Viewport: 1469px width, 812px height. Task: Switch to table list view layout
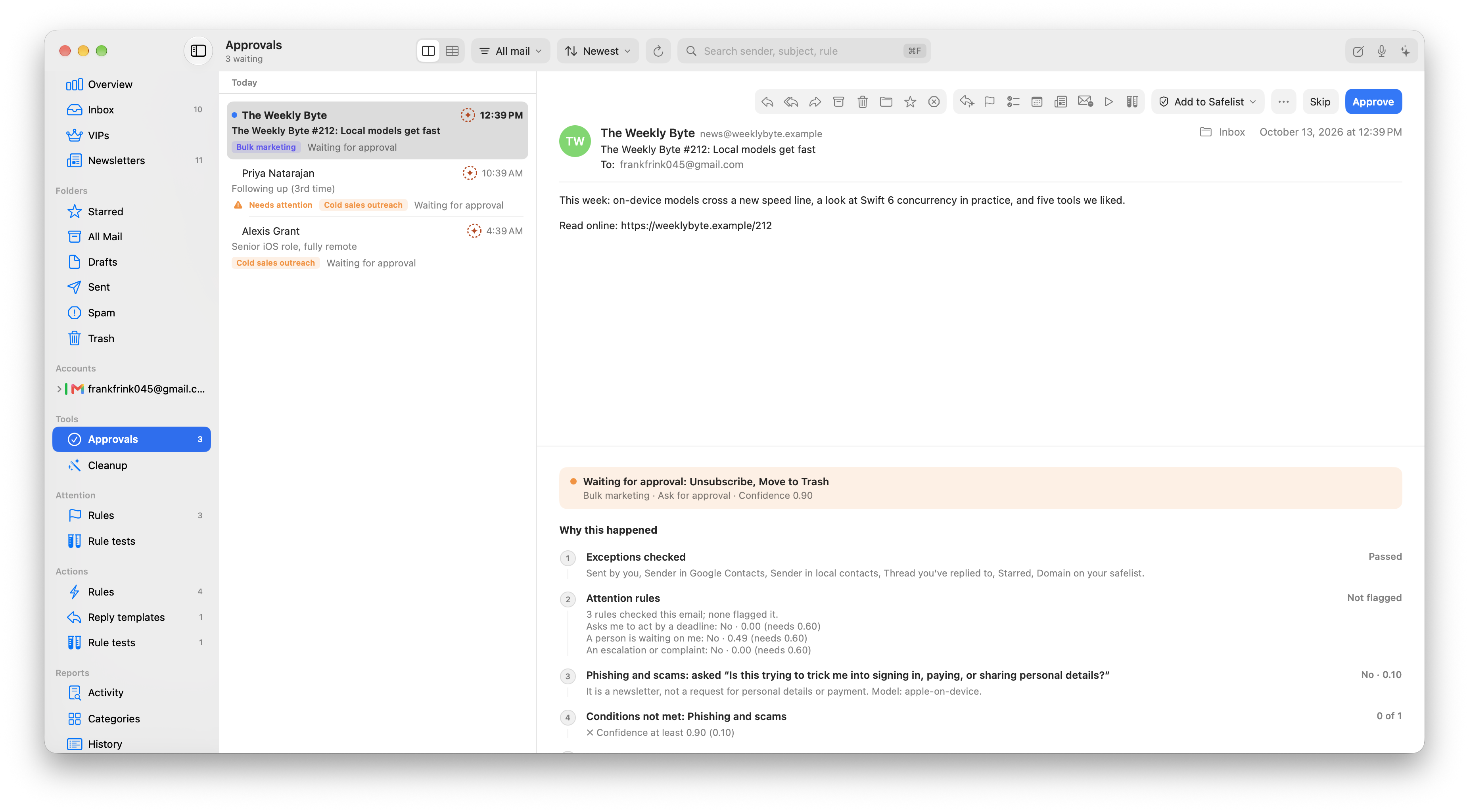click(452, 51)
